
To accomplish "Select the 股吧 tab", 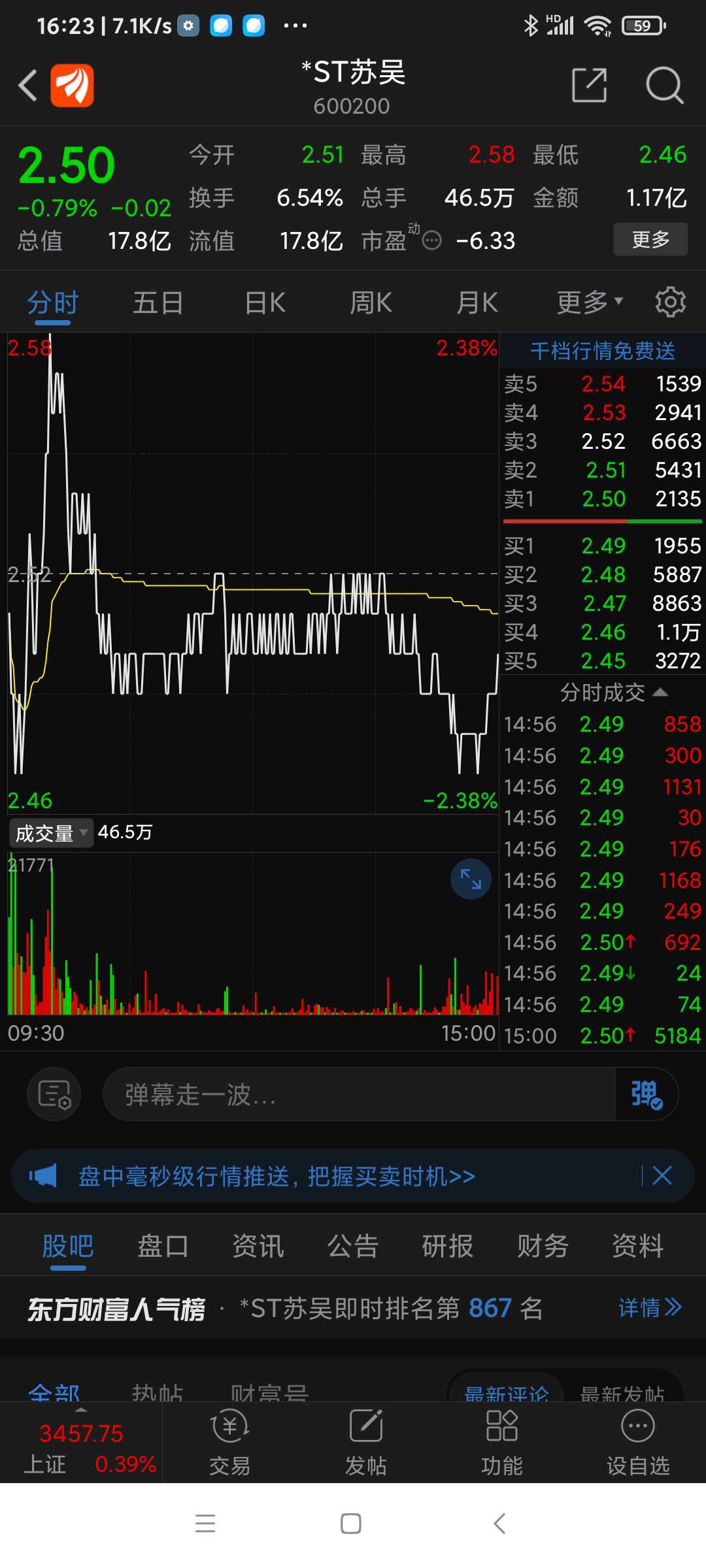I will [68, 1246].
